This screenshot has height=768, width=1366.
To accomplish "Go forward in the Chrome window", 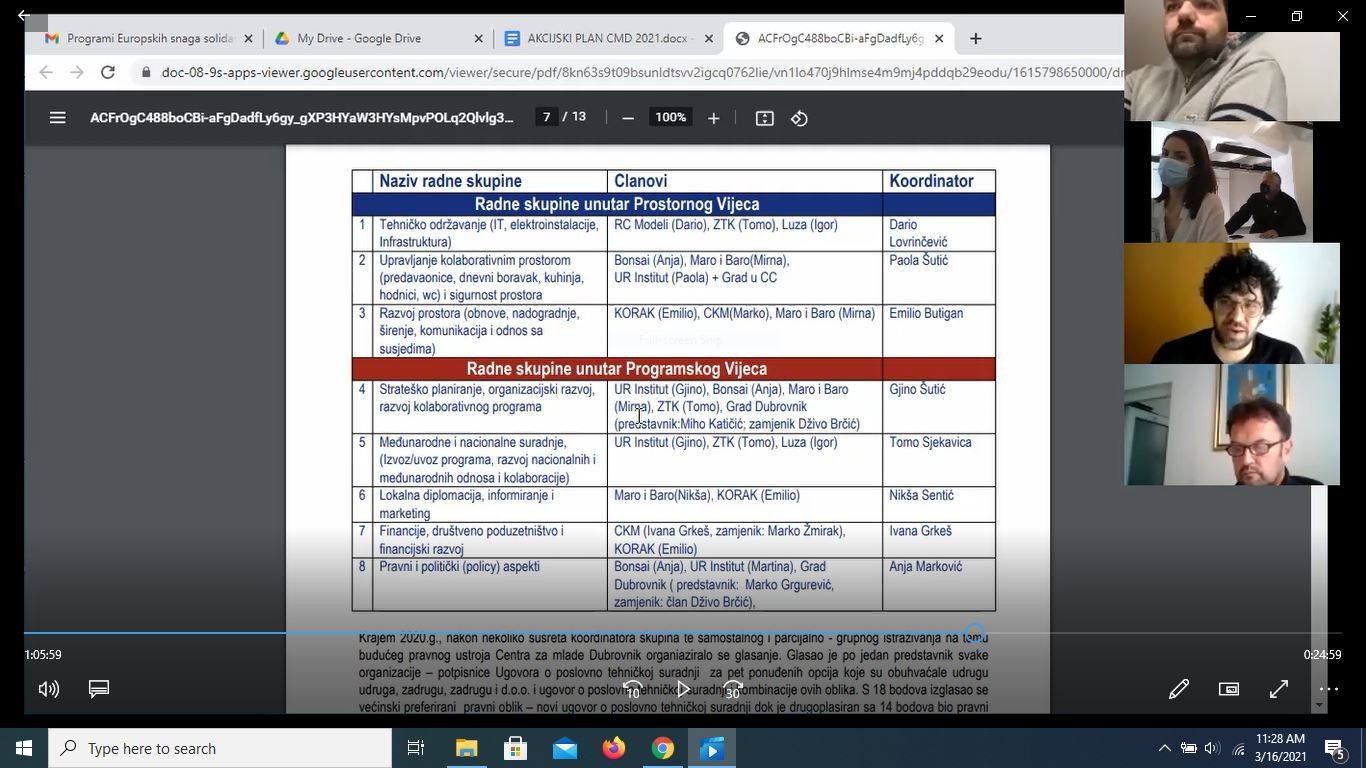I will pos(77,72).
